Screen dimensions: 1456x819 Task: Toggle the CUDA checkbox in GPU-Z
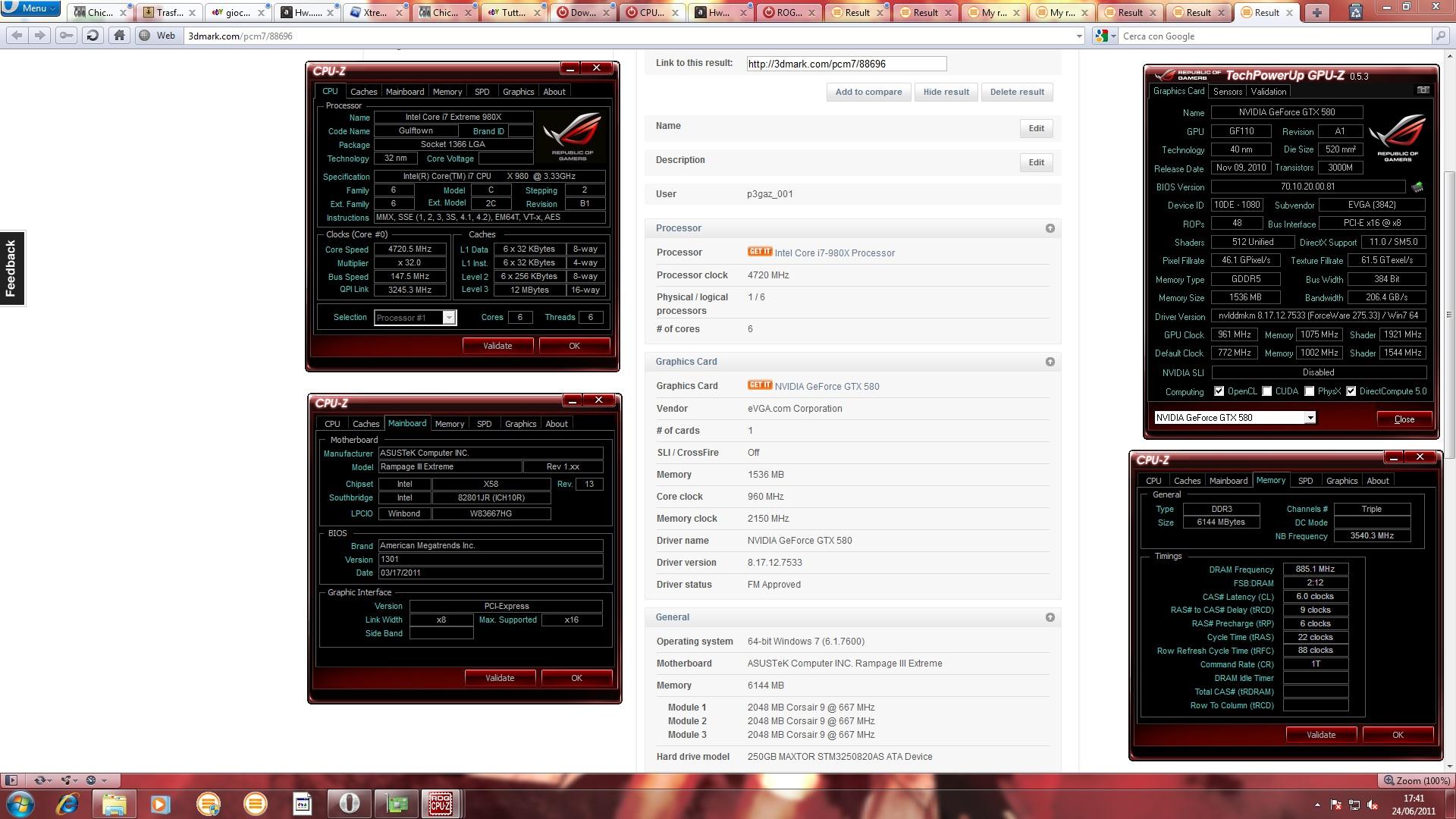[1266, 391]
